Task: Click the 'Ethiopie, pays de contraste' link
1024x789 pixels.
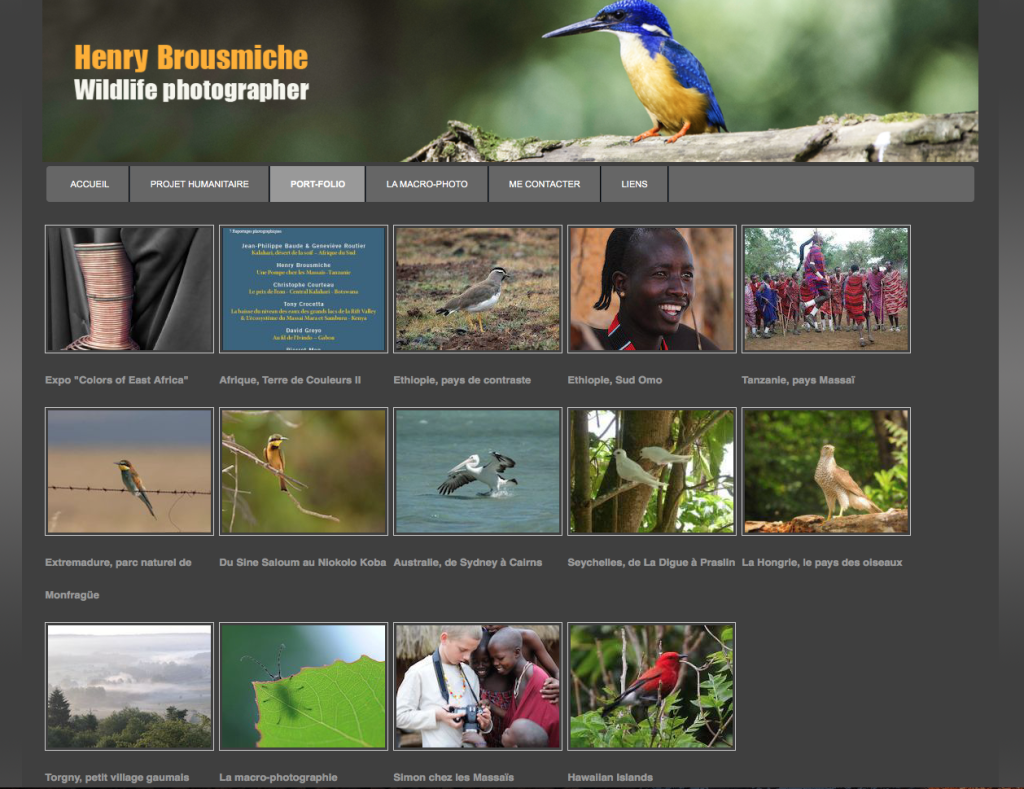Action: [462, 380]
